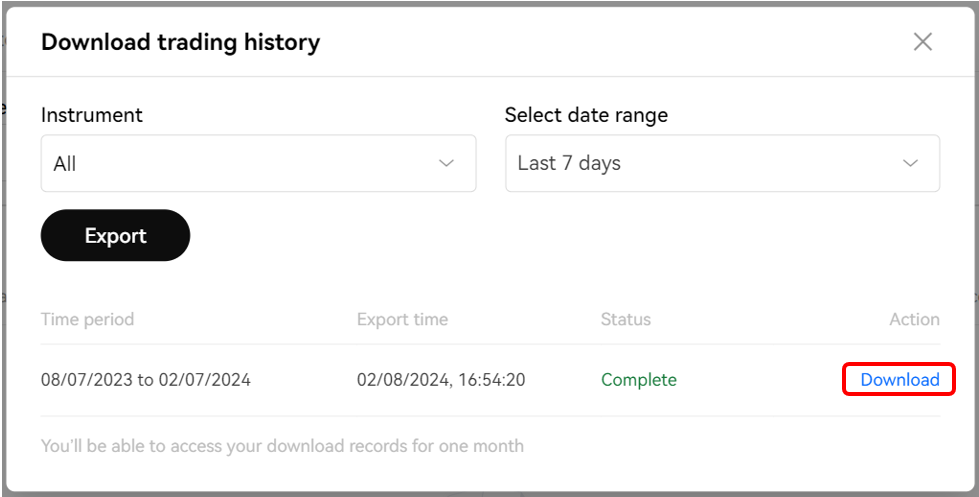Click the 'Last 7 days' selected value
The image size is (979, 497).
(569, 164)
